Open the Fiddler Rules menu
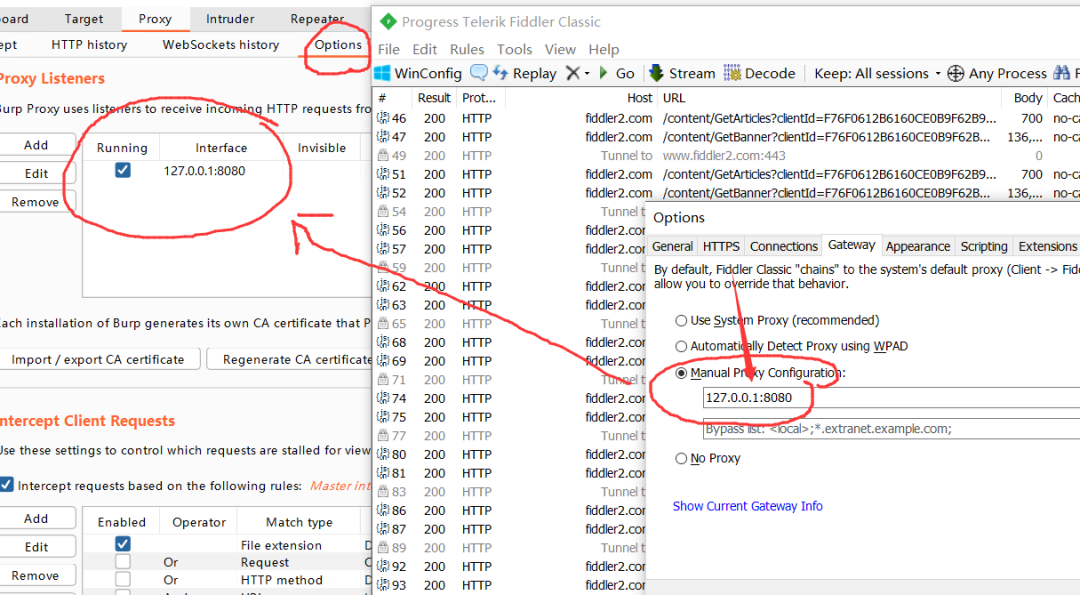1080x595 pixels. [x=467, y=49]
